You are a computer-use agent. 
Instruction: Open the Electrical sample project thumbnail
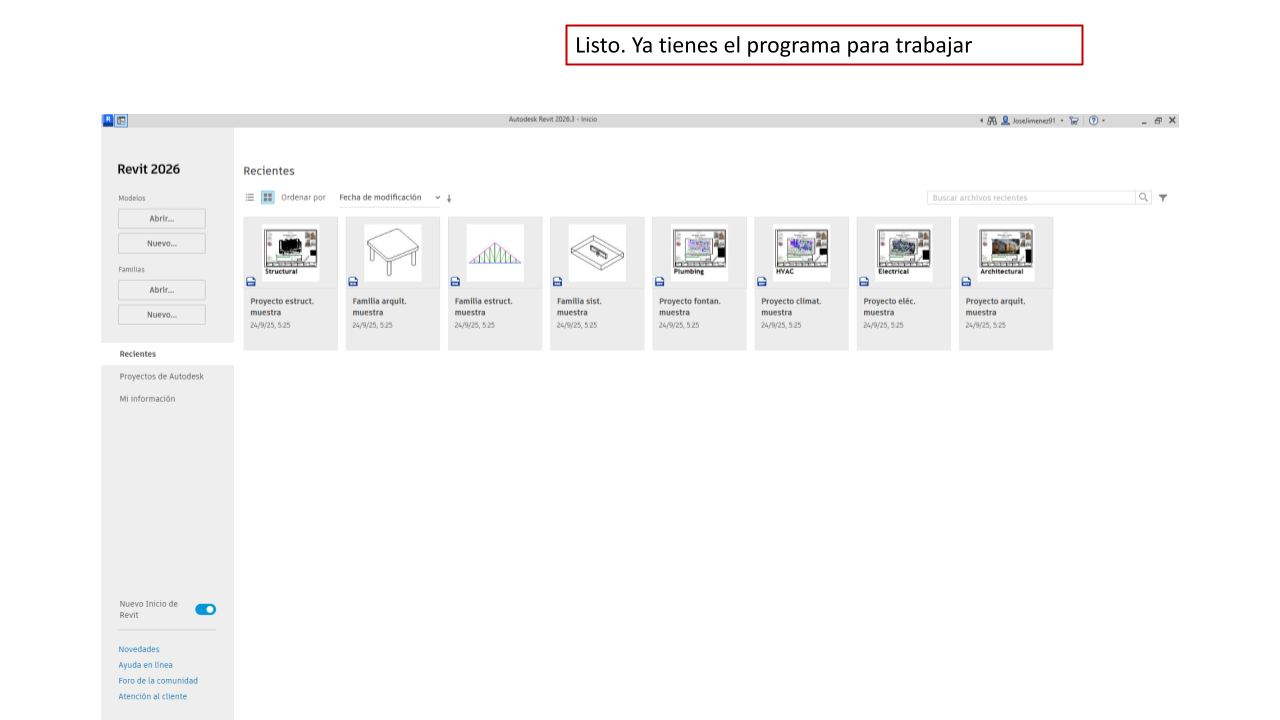(x=904, y=252)
